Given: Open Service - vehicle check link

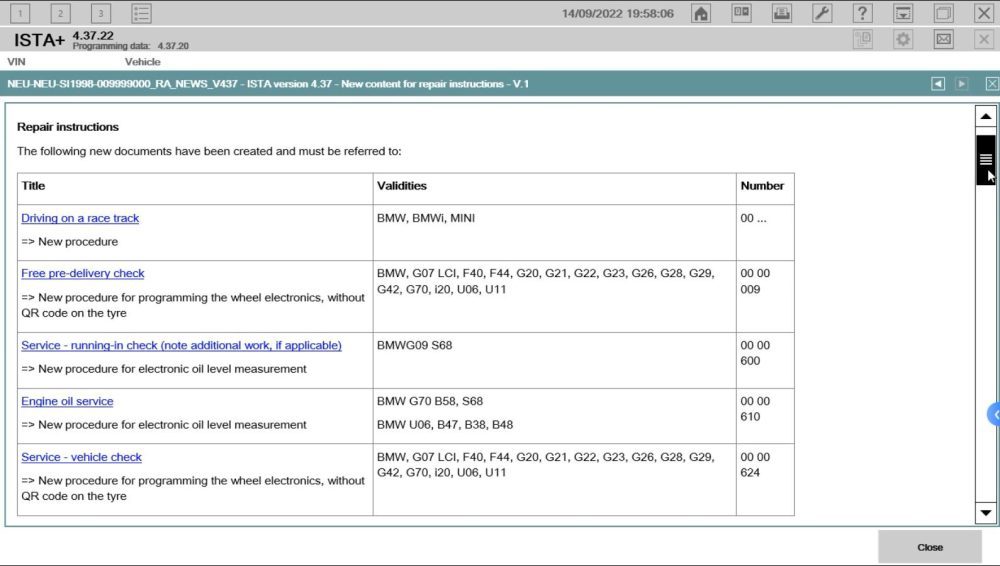Looking at the screenshot, I should [81, 457].
